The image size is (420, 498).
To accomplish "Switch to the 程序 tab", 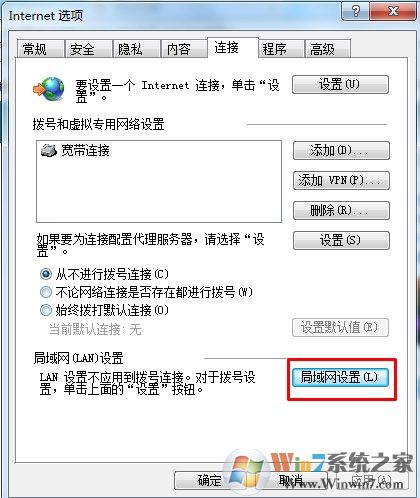I will tap(281, 49).
